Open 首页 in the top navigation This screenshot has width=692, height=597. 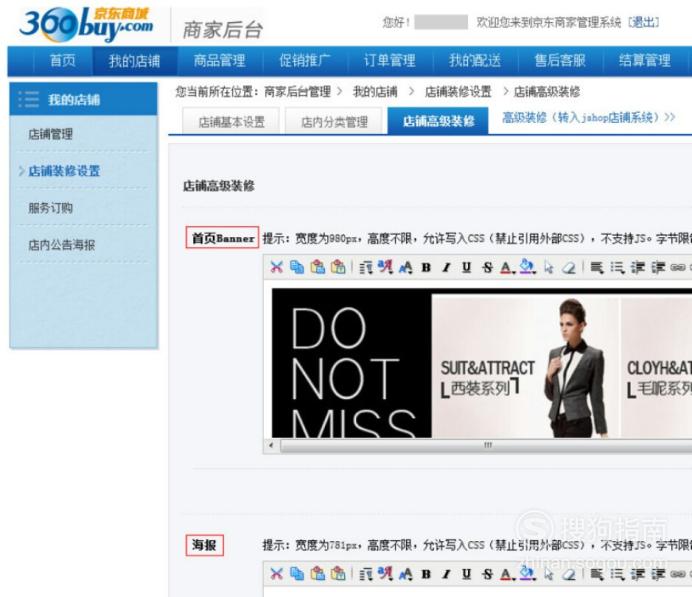pyautogui.click(x=62, y=60)
